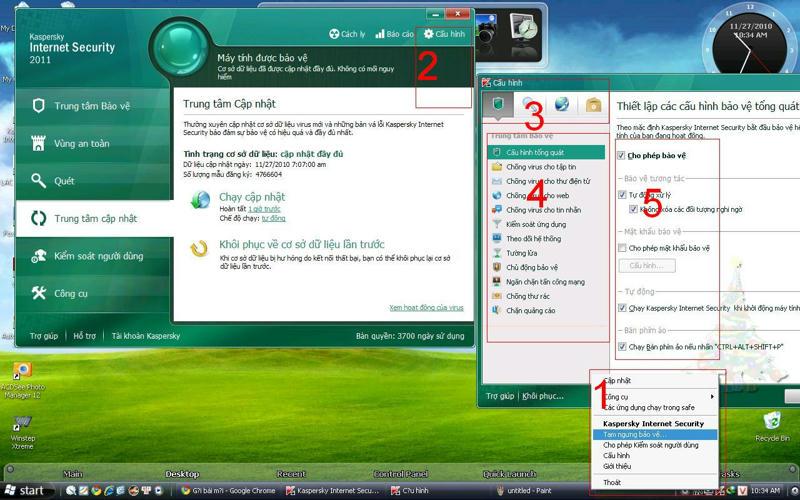Choose Cấu hình in tray context menu
The height and width of the screenshot is (500, 800).
[x=655, y=456]
